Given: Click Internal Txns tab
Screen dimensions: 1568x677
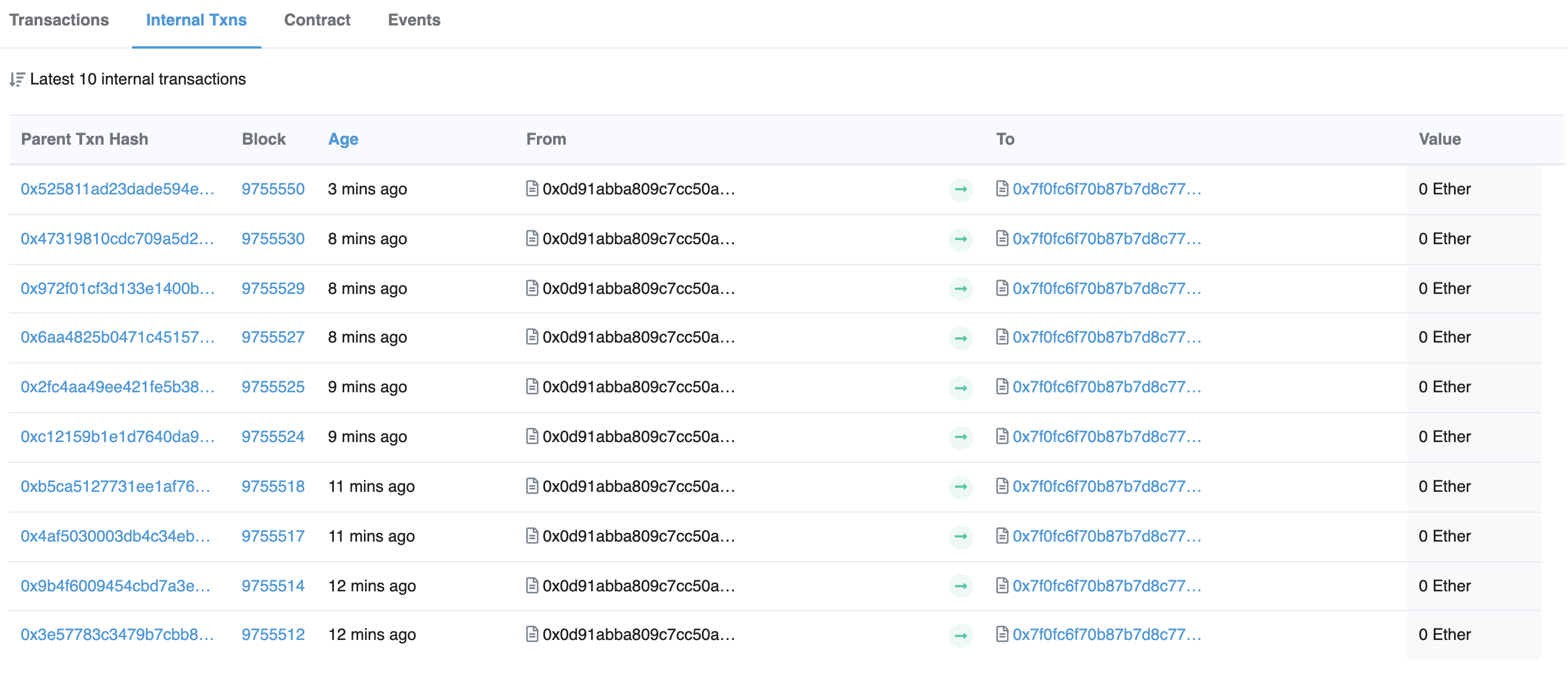Looking at the screenshot, I should point(196,20).
